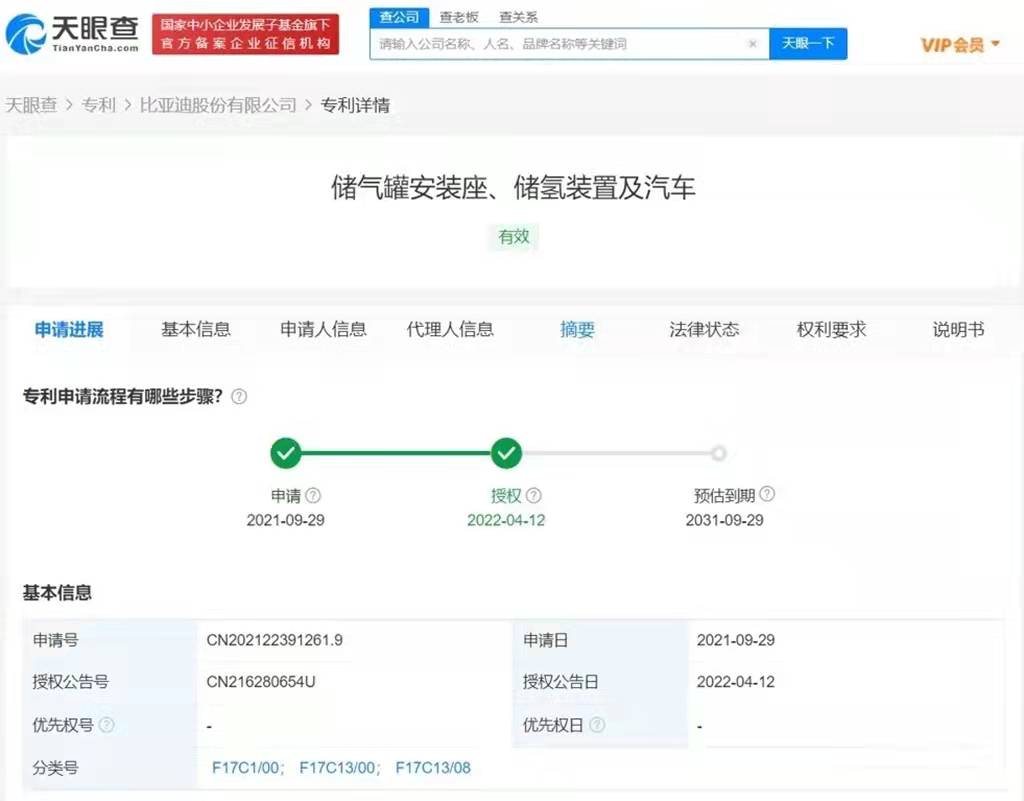Screen dimensions: 1024x801
Task: Click the question mark icon next to 申请
Action: (x=313, y=495)
